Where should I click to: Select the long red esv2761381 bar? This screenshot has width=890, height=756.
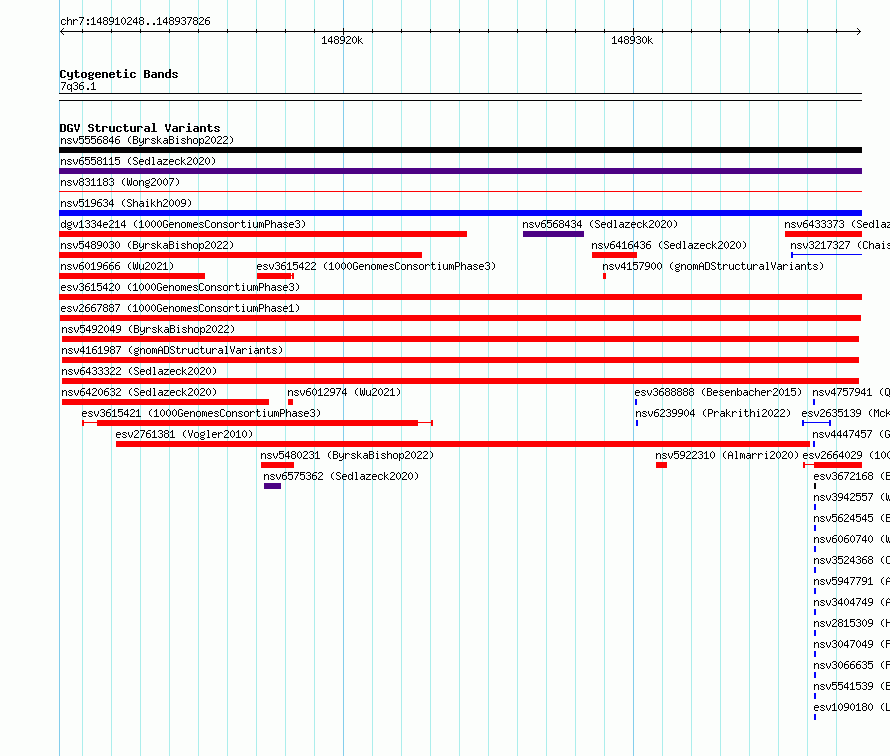click(463, 444)
